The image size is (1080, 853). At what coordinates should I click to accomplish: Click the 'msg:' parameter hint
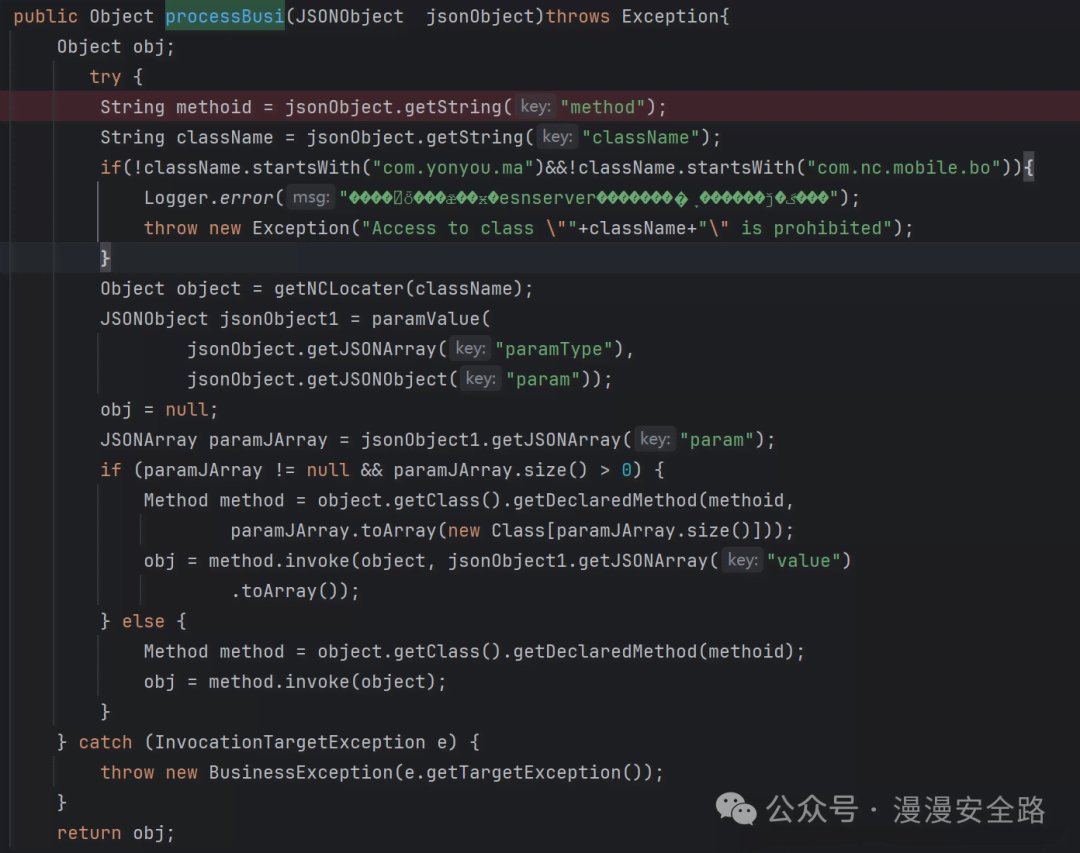(x=311, y=198)
